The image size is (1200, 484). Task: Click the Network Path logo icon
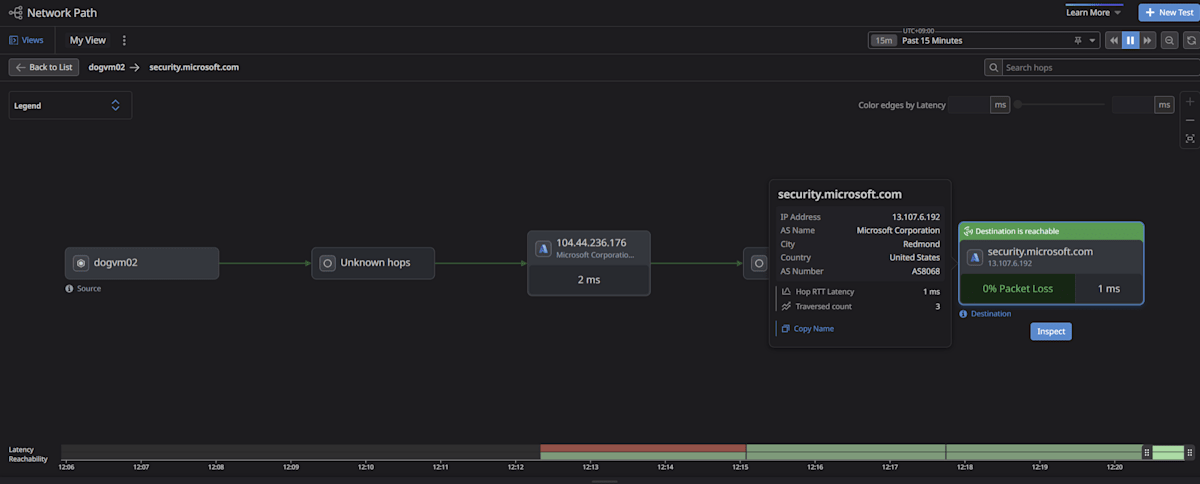point(14,13)
